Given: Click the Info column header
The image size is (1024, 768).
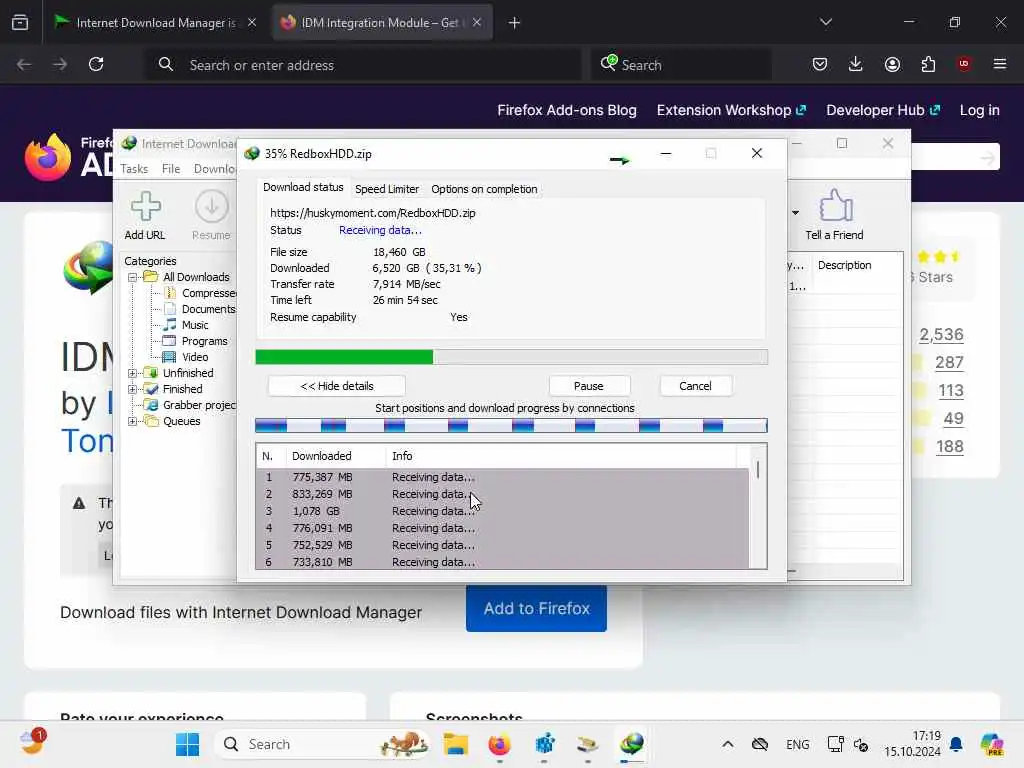Looking at the screenshot, I should pyautogui.click(x=562, y=456).
